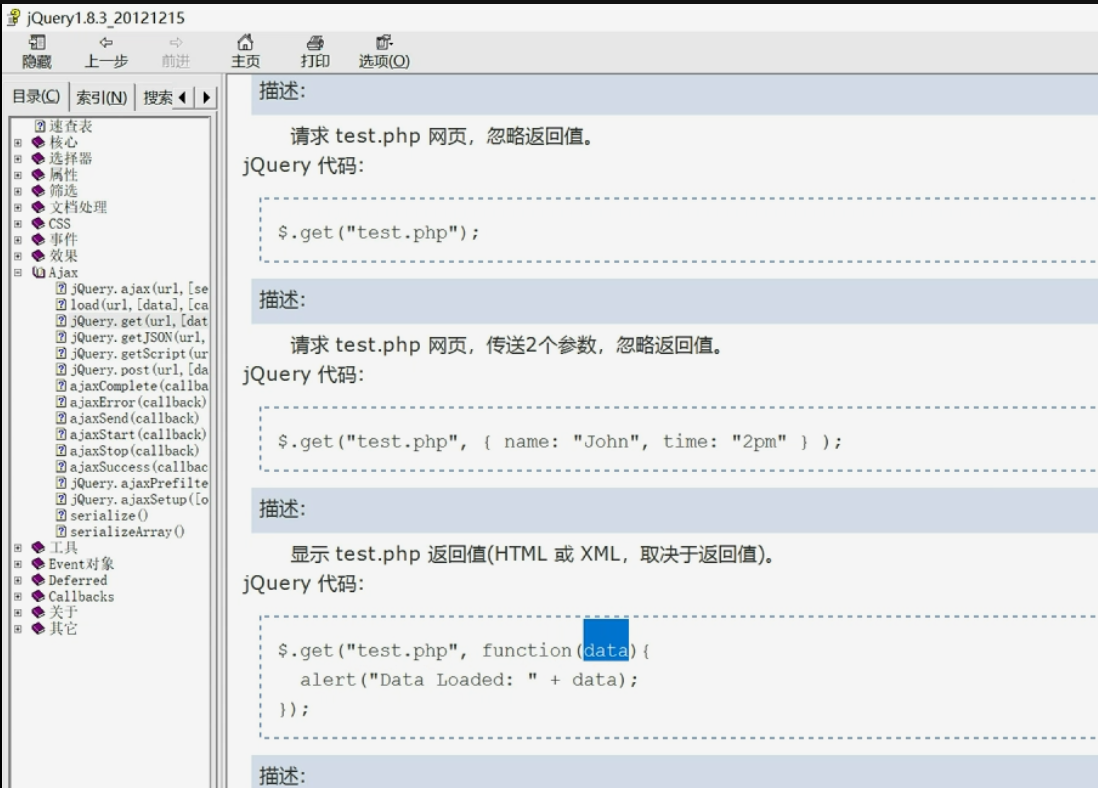Click the 效果 book icon
The image size is (1098, 788).
coord(39,256)
